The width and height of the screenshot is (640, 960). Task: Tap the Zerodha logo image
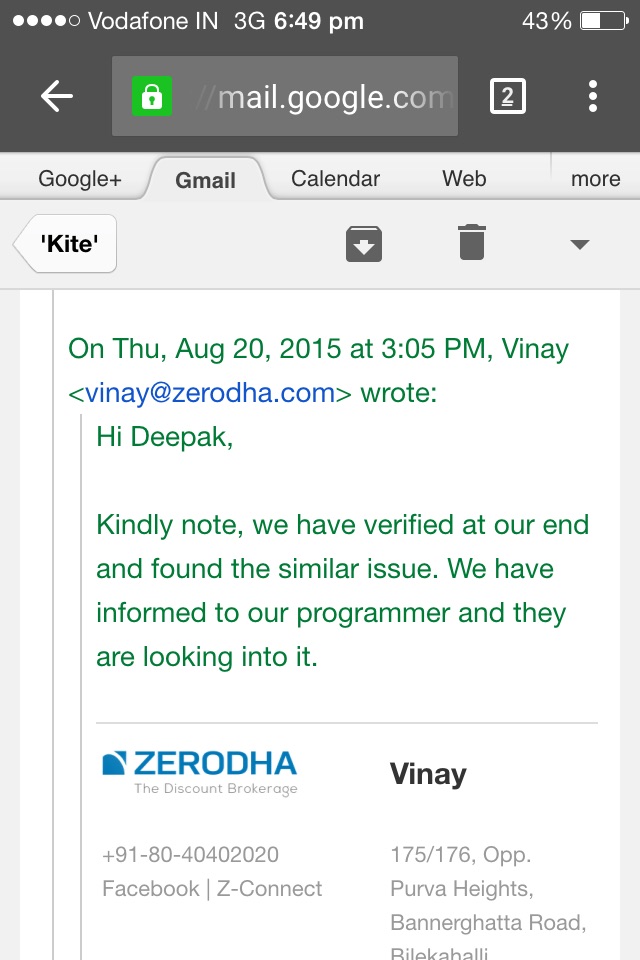pyautogui.click(x=200, y=773)
